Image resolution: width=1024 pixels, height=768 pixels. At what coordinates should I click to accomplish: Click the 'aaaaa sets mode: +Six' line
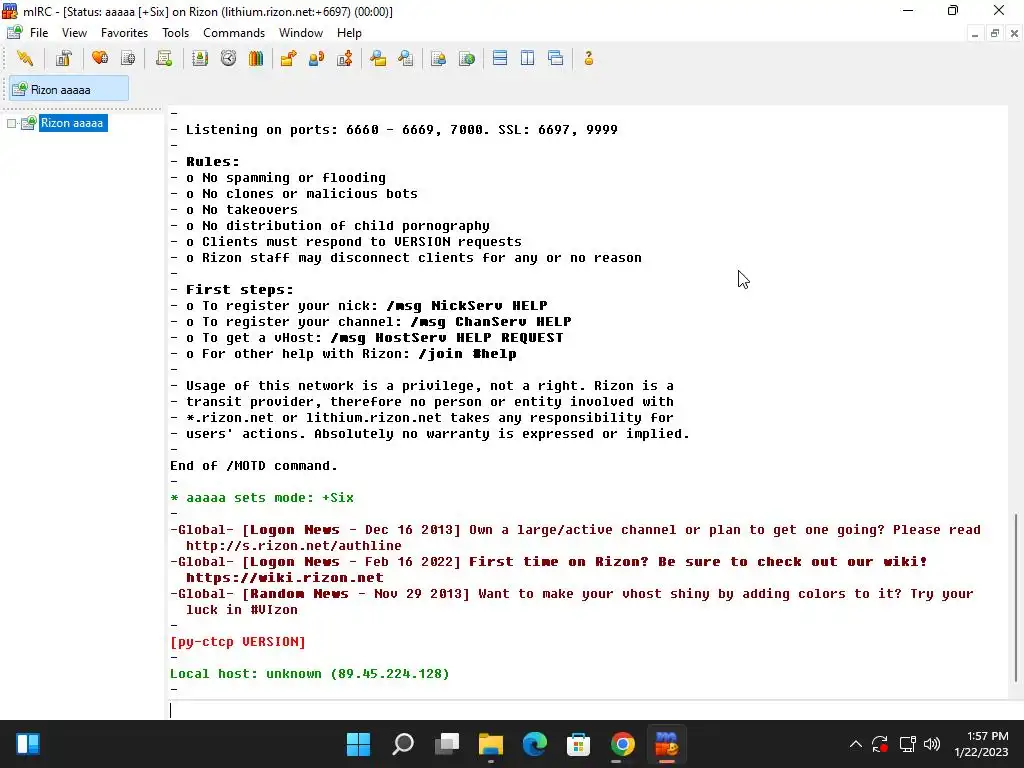pos(261,498)
